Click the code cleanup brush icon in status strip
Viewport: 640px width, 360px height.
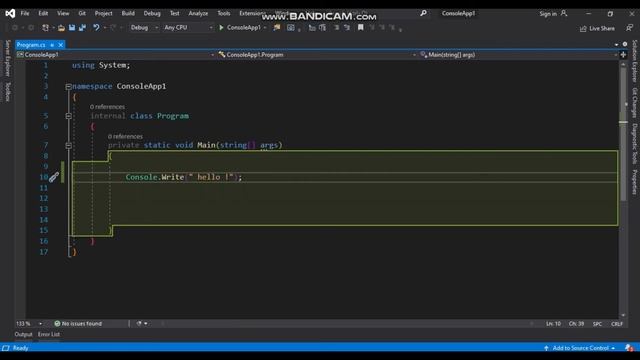tap(139, 324)
